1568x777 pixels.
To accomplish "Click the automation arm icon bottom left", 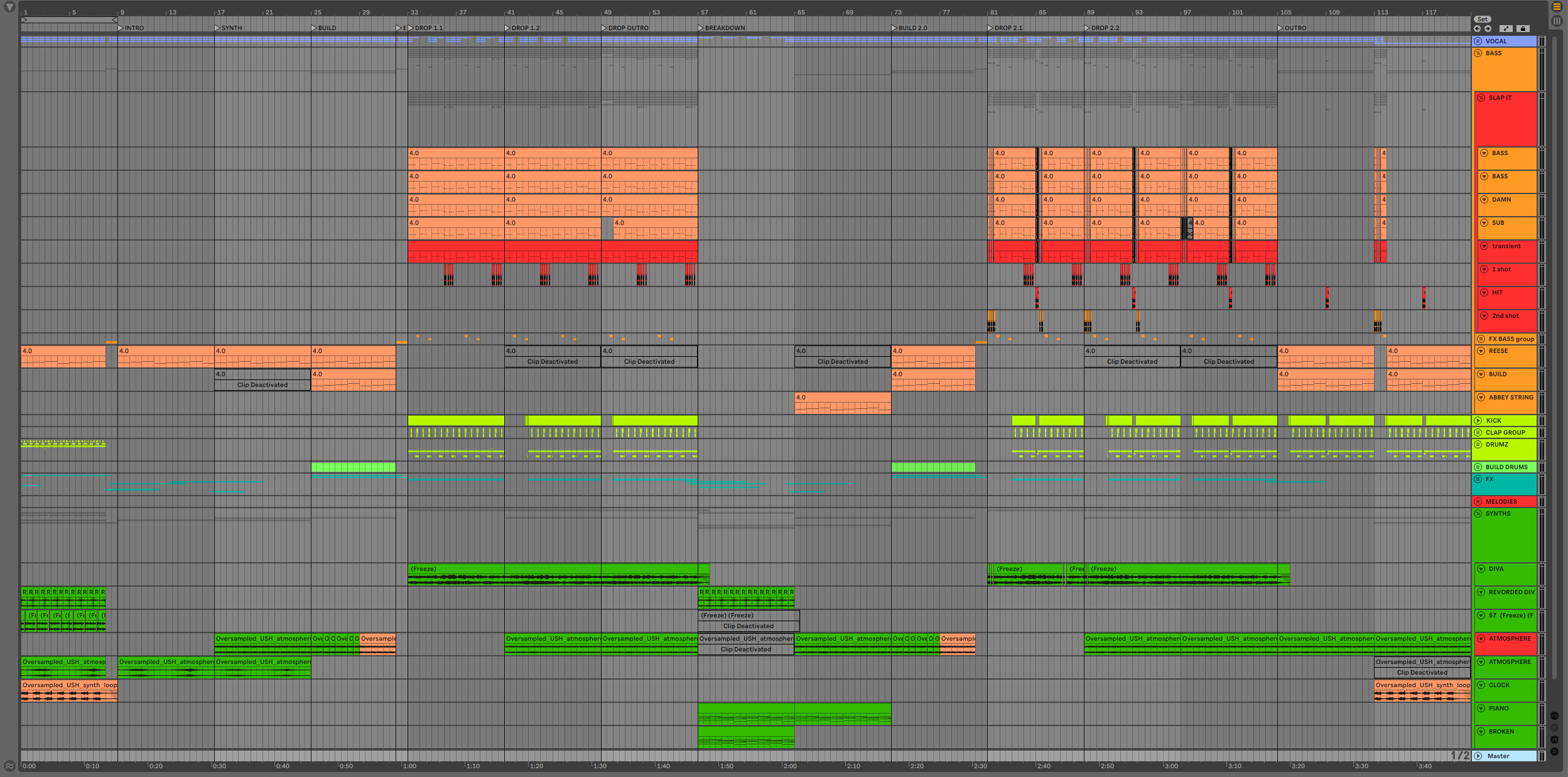I will point(9,765).
